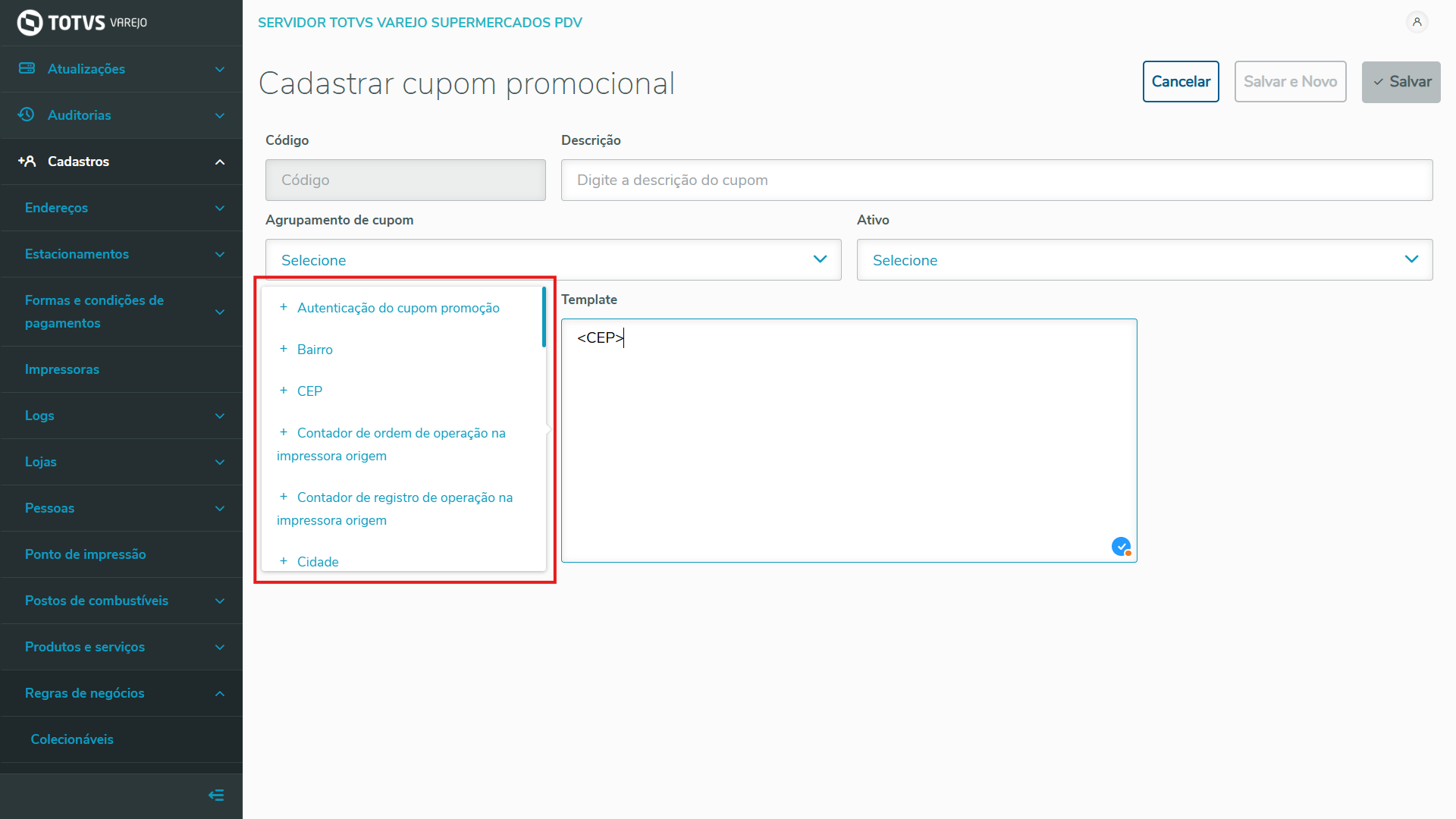1456x819 pixels.
Task: Open the user profile icon
Action: point(1417,22)
